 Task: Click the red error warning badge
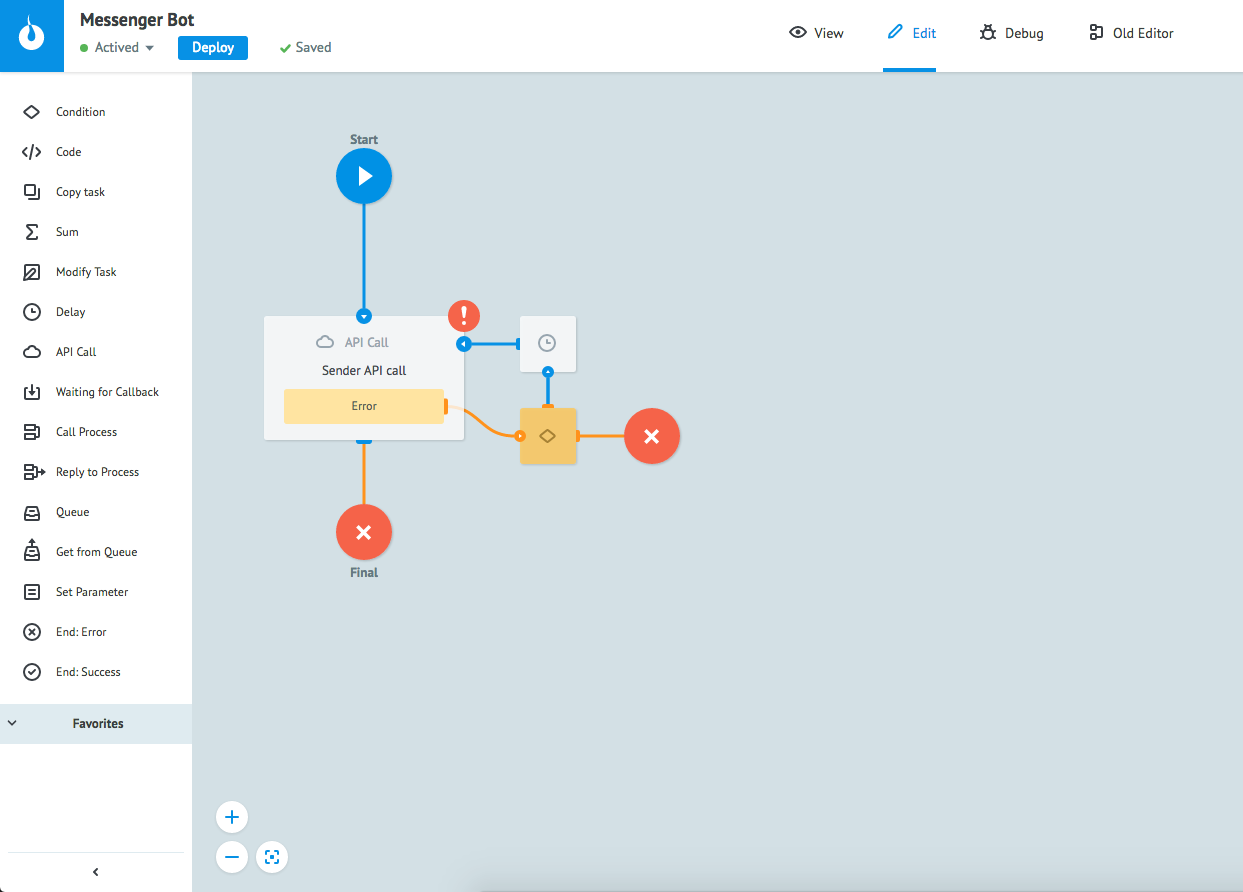(x=464, y=316)
